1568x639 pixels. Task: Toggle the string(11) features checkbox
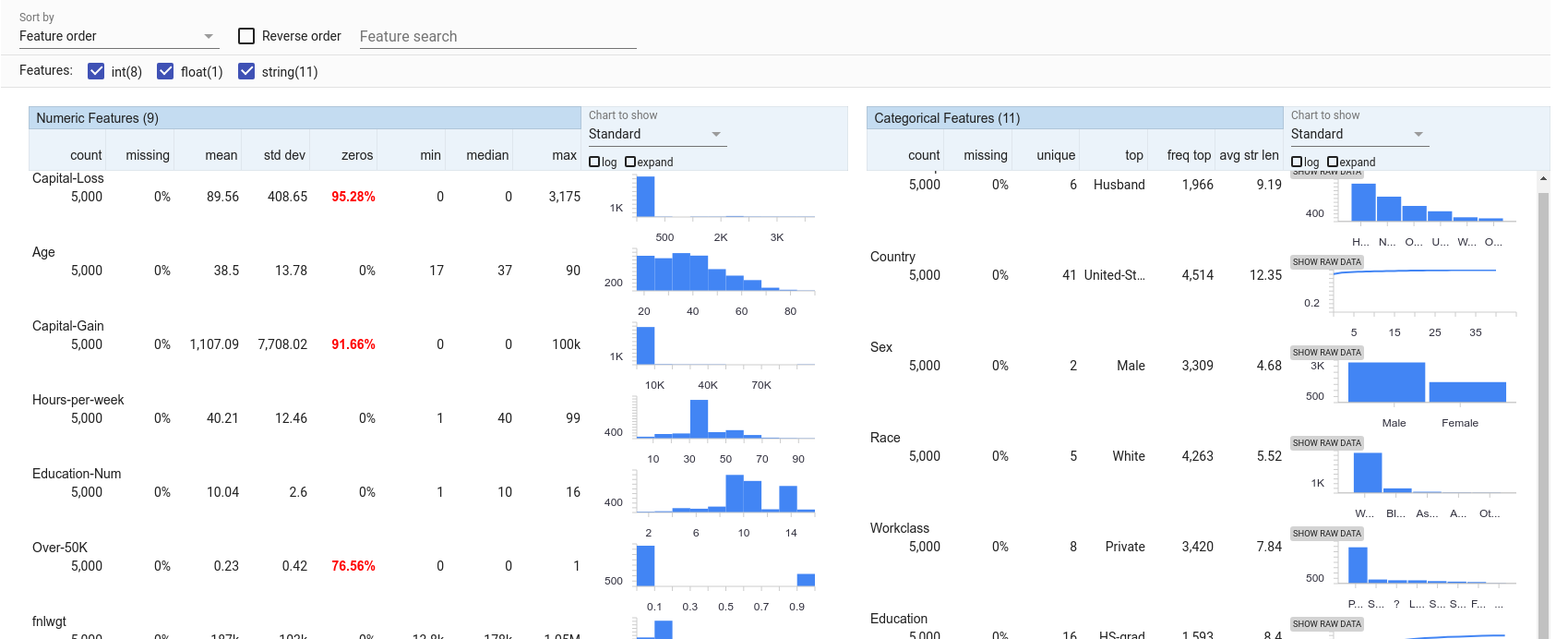point(246,71)
